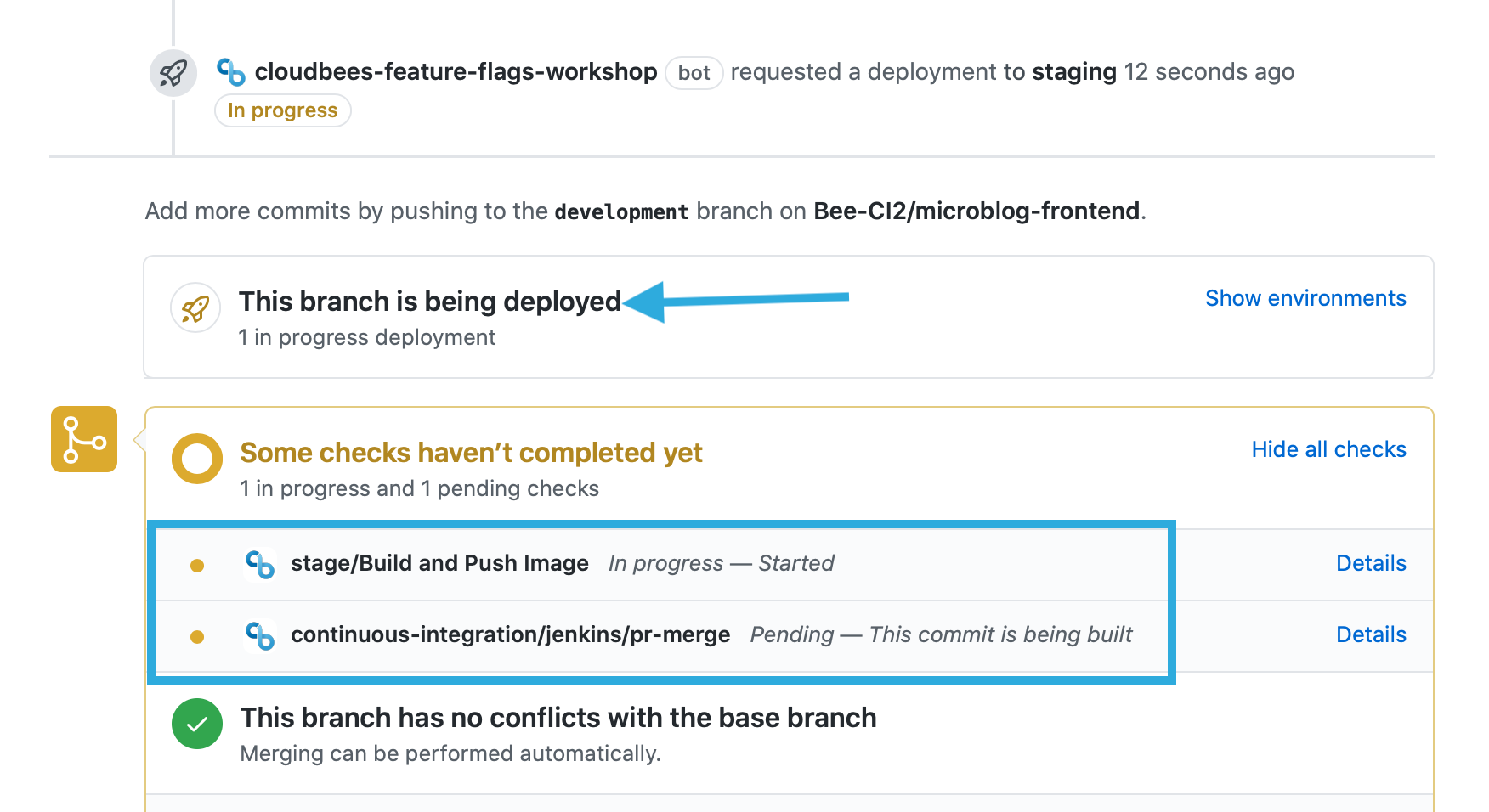Open Details for stage/Build and Push Image

[x=1371, y=563]
